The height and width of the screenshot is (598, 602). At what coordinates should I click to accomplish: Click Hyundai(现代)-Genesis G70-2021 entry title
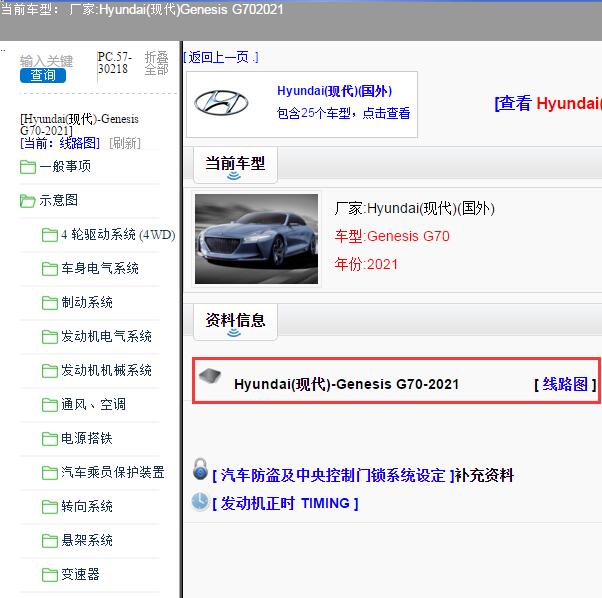point(346,384)
